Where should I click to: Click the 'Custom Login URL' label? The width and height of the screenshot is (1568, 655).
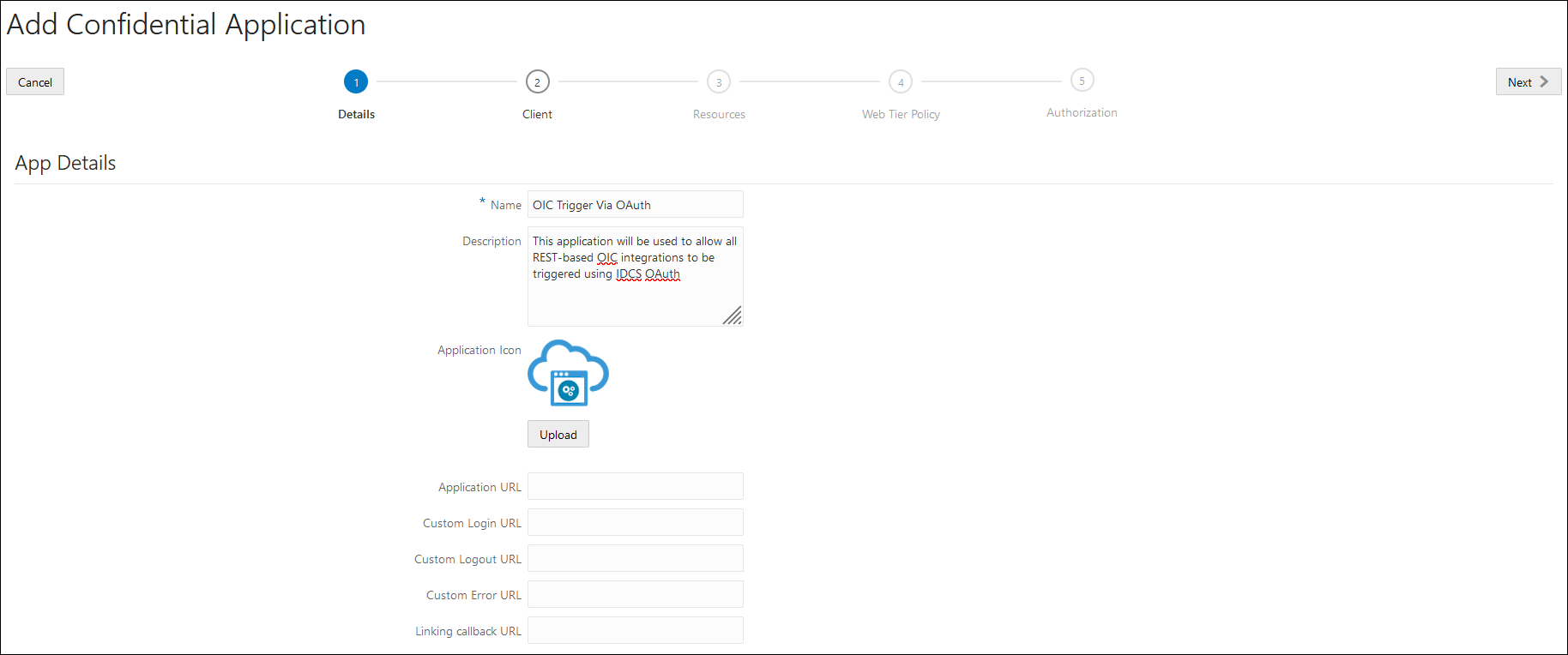(x=472, y=523)
